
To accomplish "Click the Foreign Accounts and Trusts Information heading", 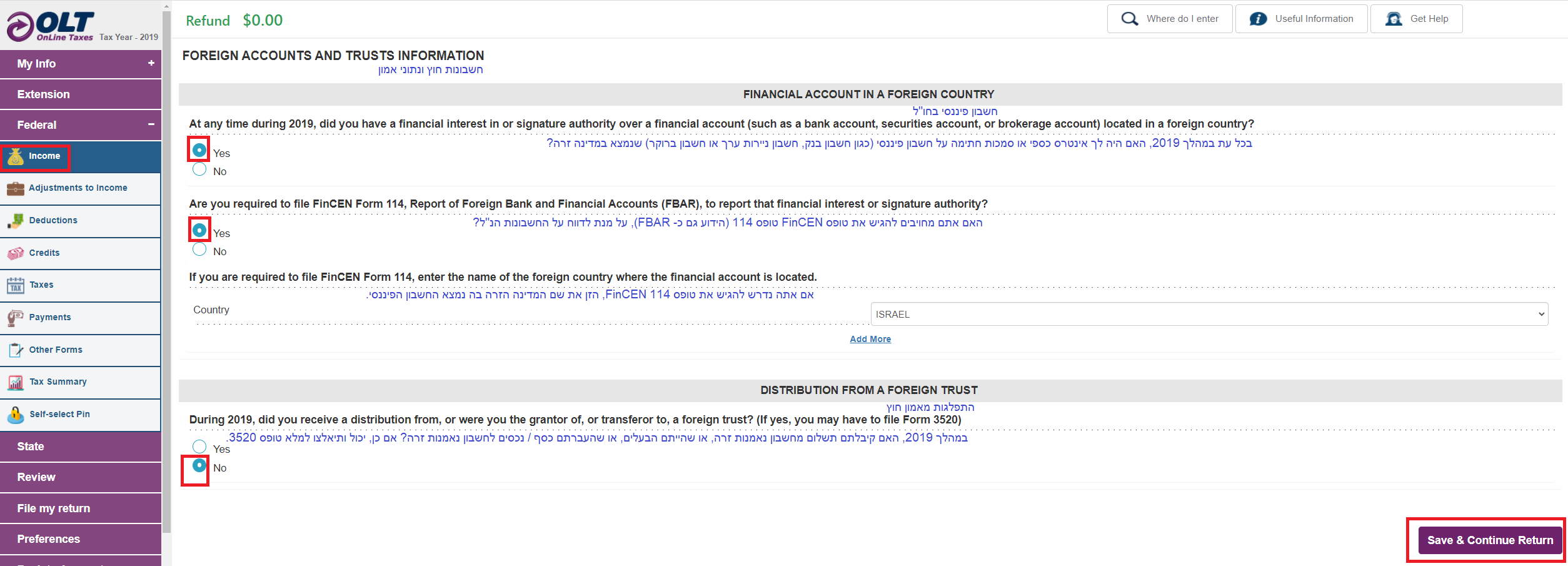I will pyautogui.click(x=333, y=56).
